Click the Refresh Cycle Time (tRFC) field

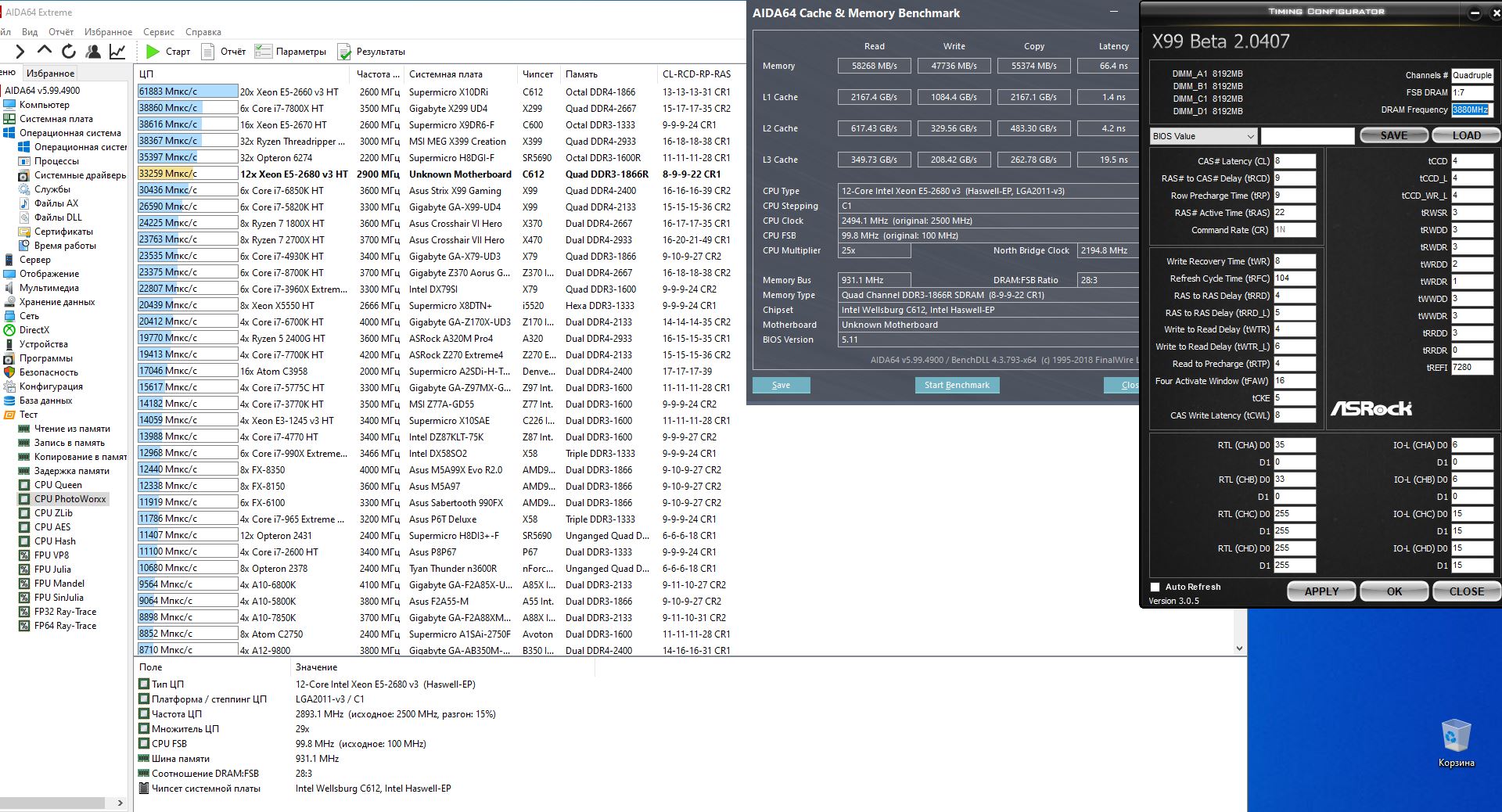[x=1295, y=278]
